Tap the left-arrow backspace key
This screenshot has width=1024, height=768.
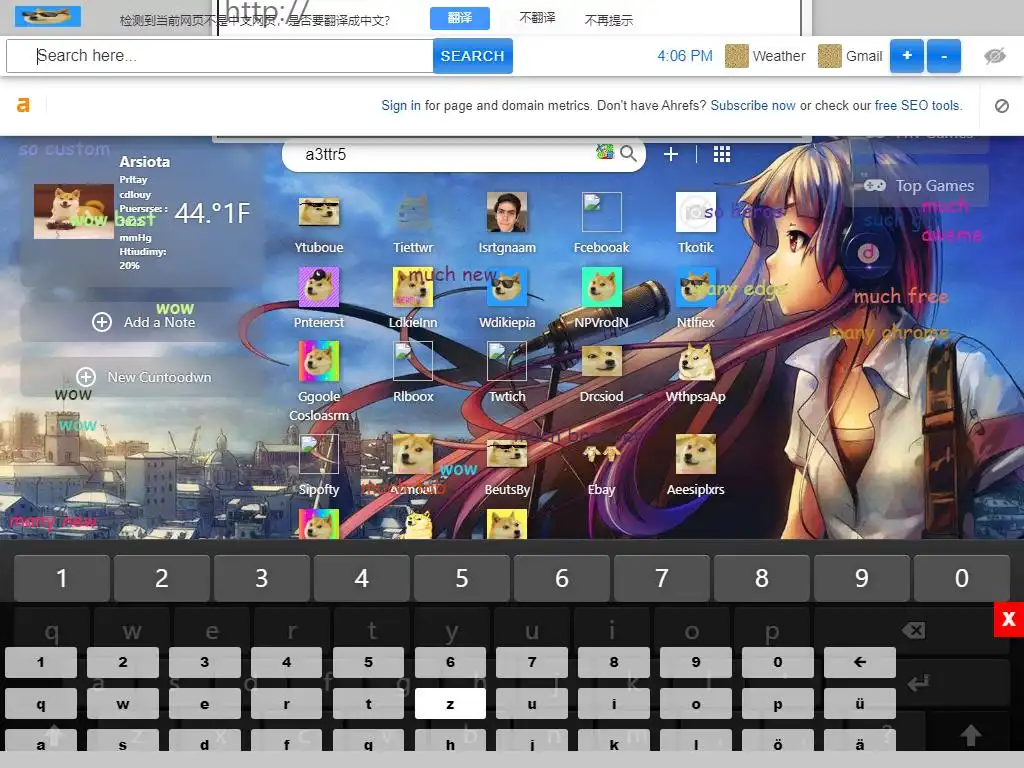tap(859, 662)
